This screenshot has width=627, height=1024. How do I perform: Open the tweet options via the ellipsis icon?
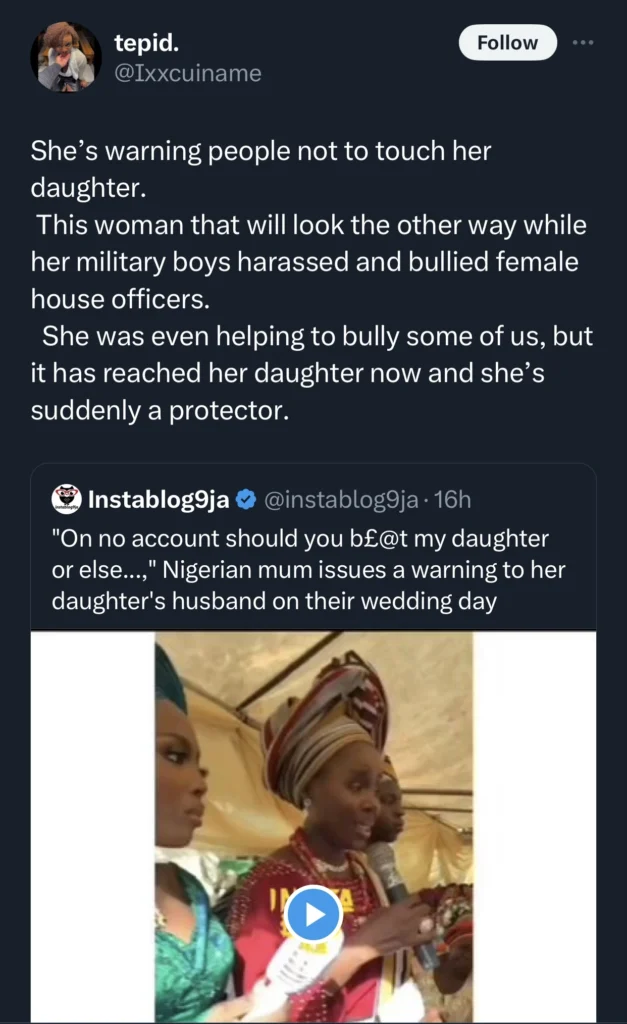584,42
